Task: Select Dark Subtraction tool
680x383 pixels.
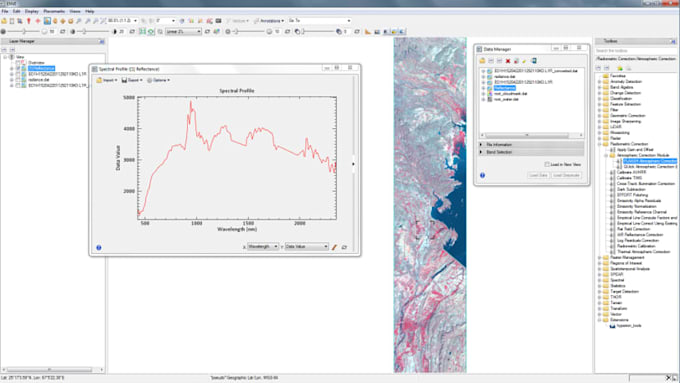Action: [631, 189]
